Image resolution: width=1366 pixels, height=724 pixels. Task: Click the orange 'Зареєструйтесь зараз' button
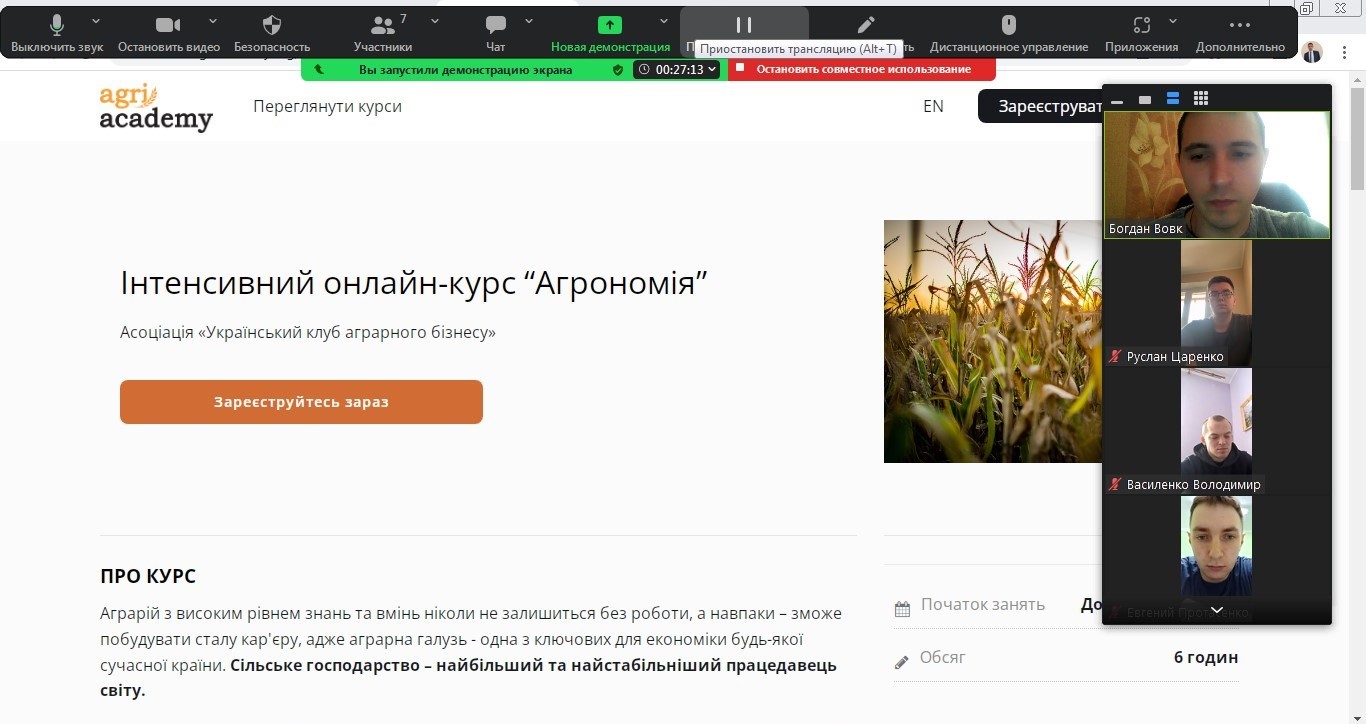tap(301, 402)
